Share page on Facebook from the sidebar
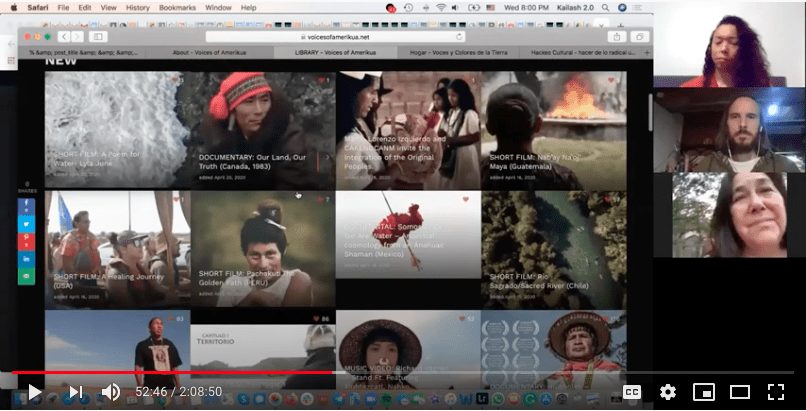 coord(26,207)
